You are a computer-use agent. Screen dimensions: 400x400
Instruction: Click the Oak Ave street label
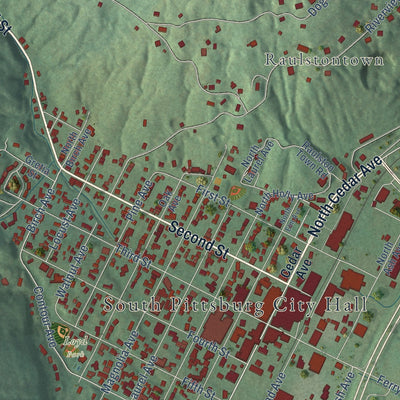tap(171, 201)
